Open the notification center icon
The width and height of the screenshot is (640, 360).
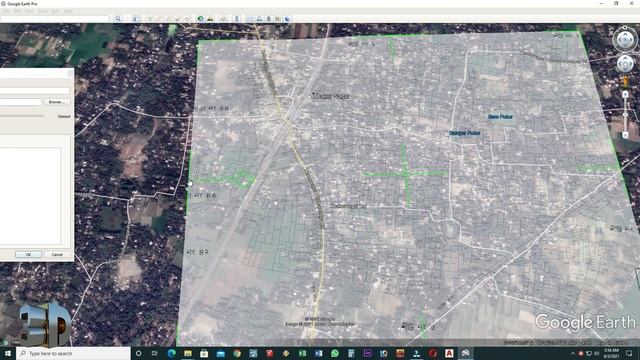coord(629,353)
